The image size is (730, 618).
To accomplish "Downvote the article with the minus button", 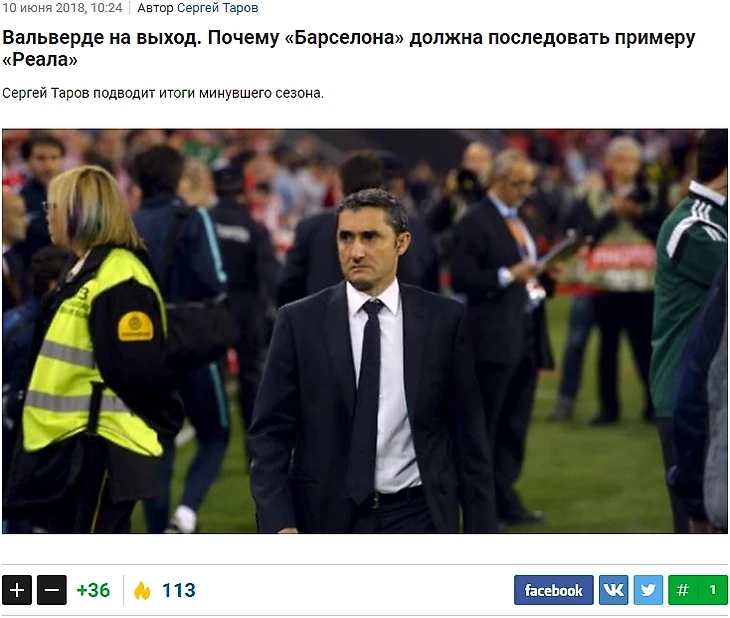I will coord(52,590).
